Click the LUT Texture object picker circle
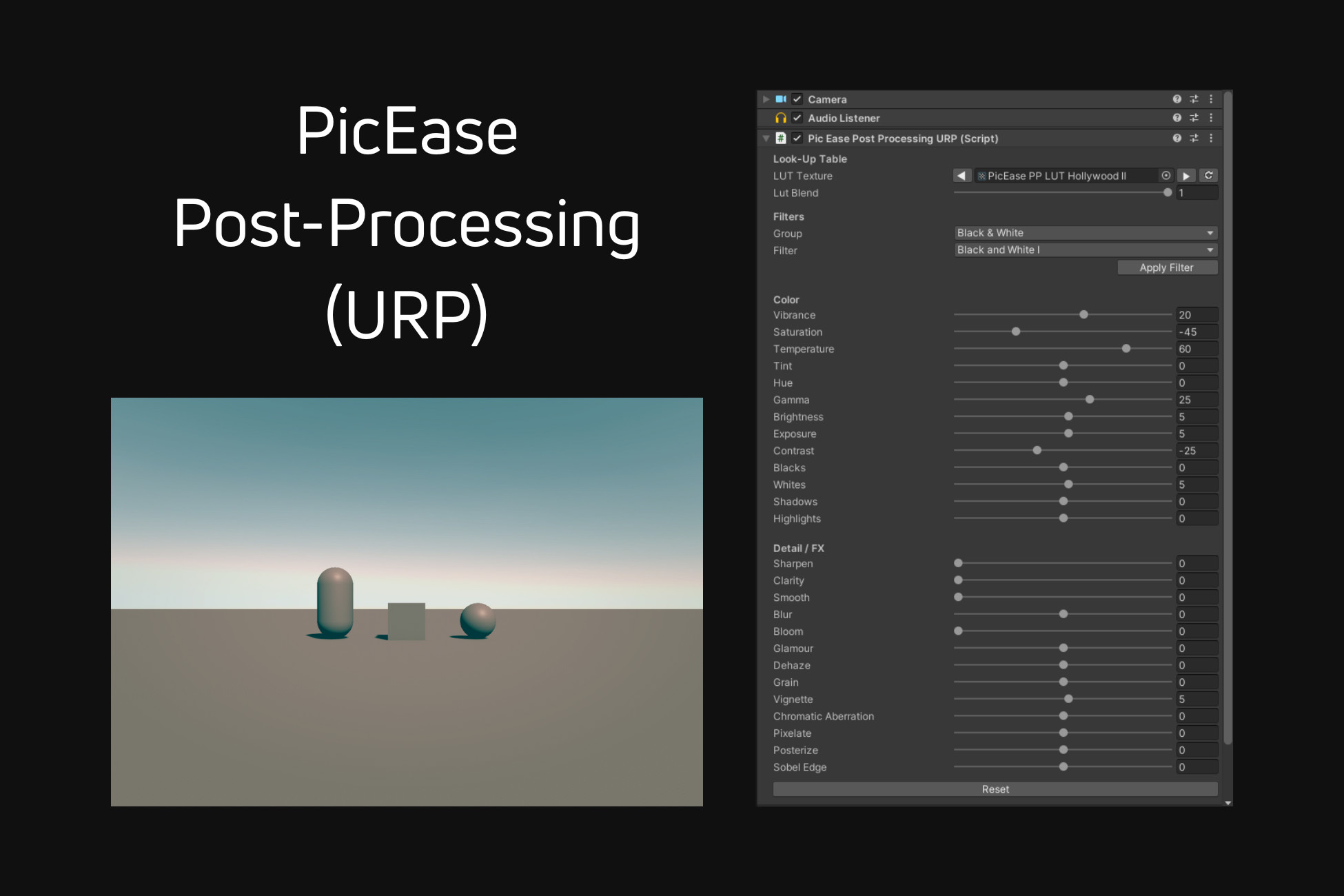Screen dimensions: 1344x896 (x=1165, y=176)
